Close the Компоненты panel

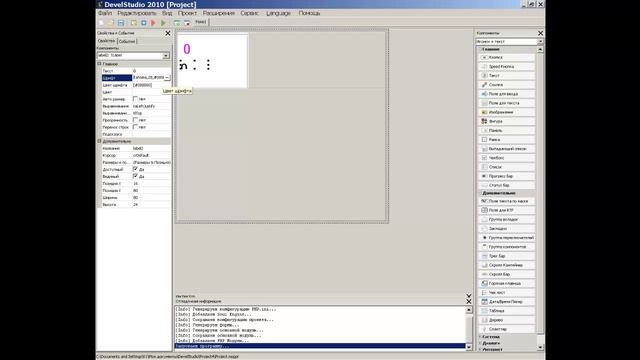[540, 33]
